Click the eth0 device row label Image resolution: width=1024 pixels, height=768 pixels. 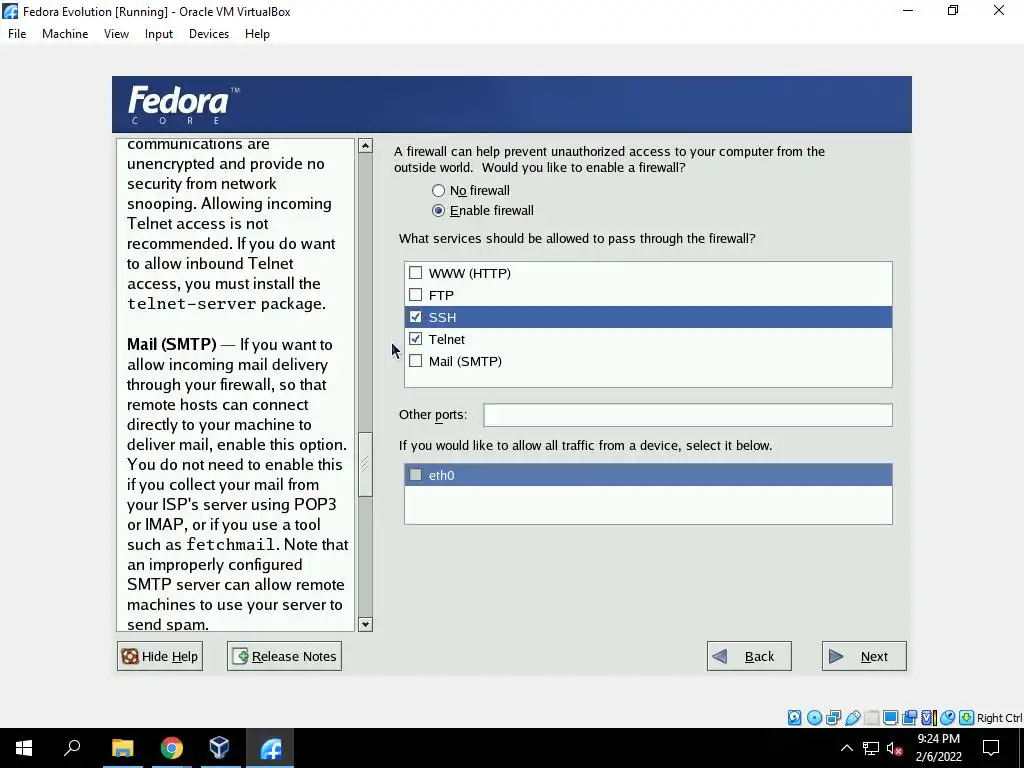[441, 475]
